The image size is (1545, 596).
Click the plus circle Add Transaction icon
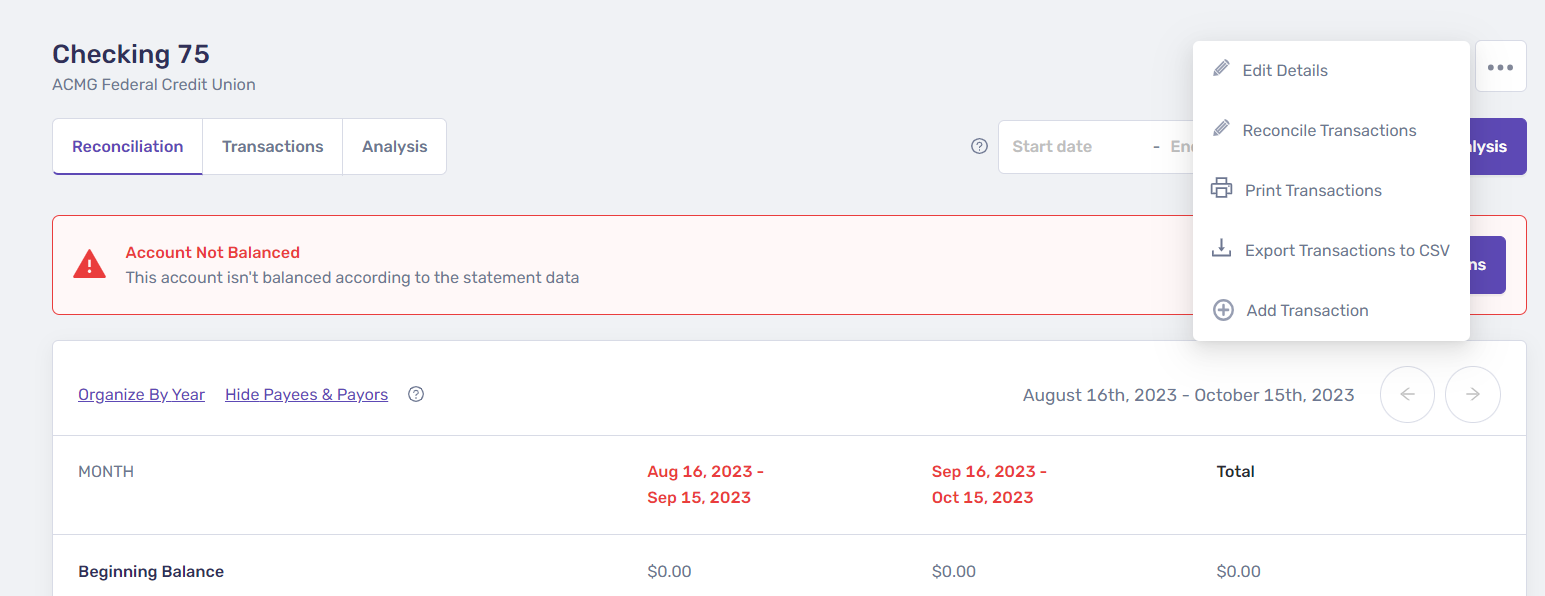click(1222, 310)
